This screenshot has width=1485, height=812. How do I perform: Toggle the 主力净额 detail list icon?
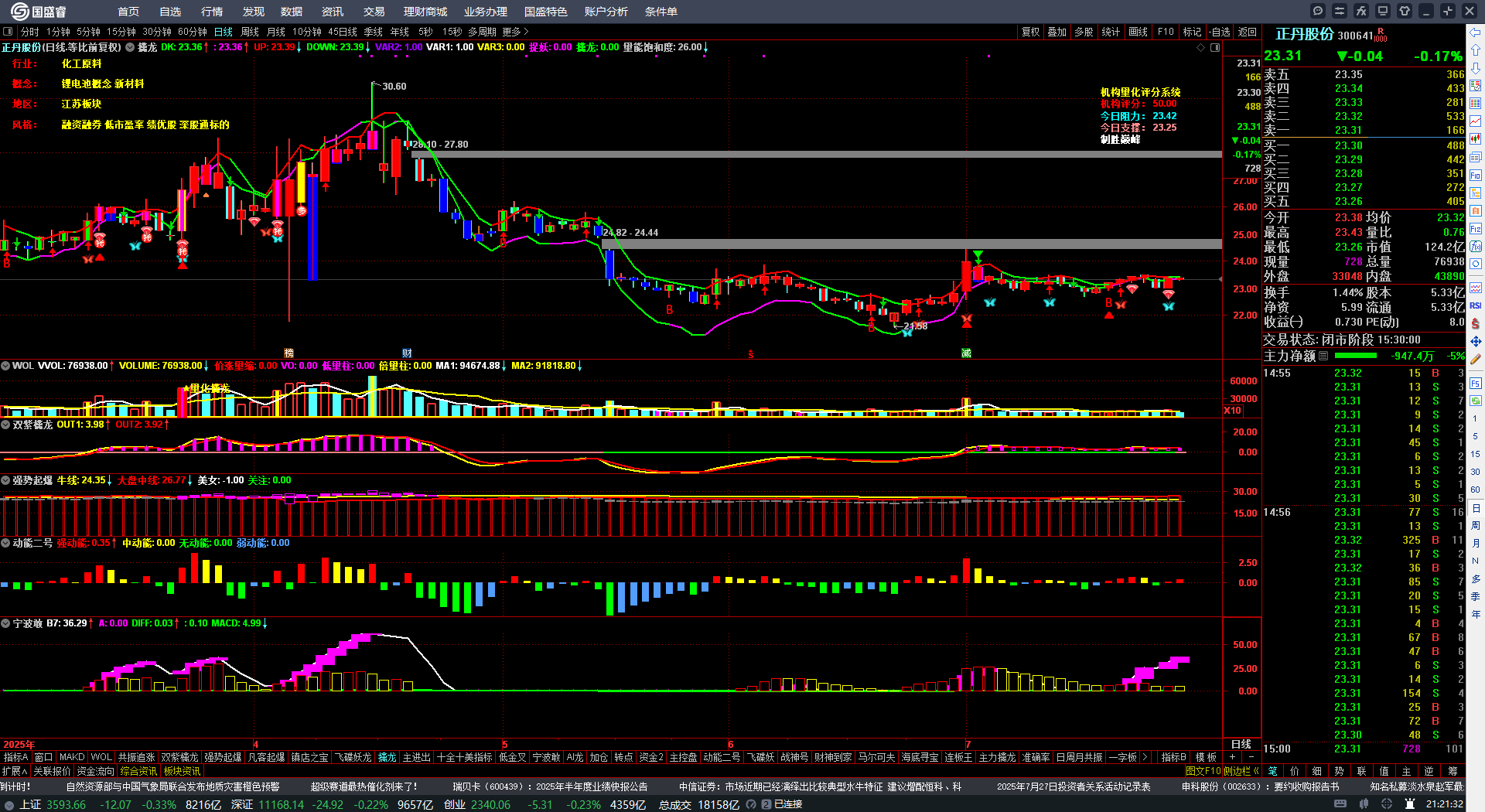(1323, 356)
